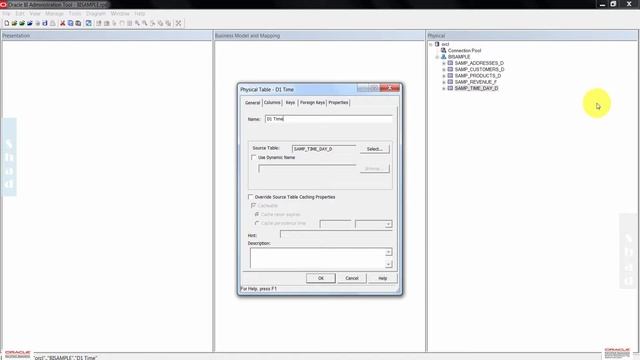Click the yellow Open Offline folder icon
Viewport: 640px width, 360px height.
pos(14,23)
